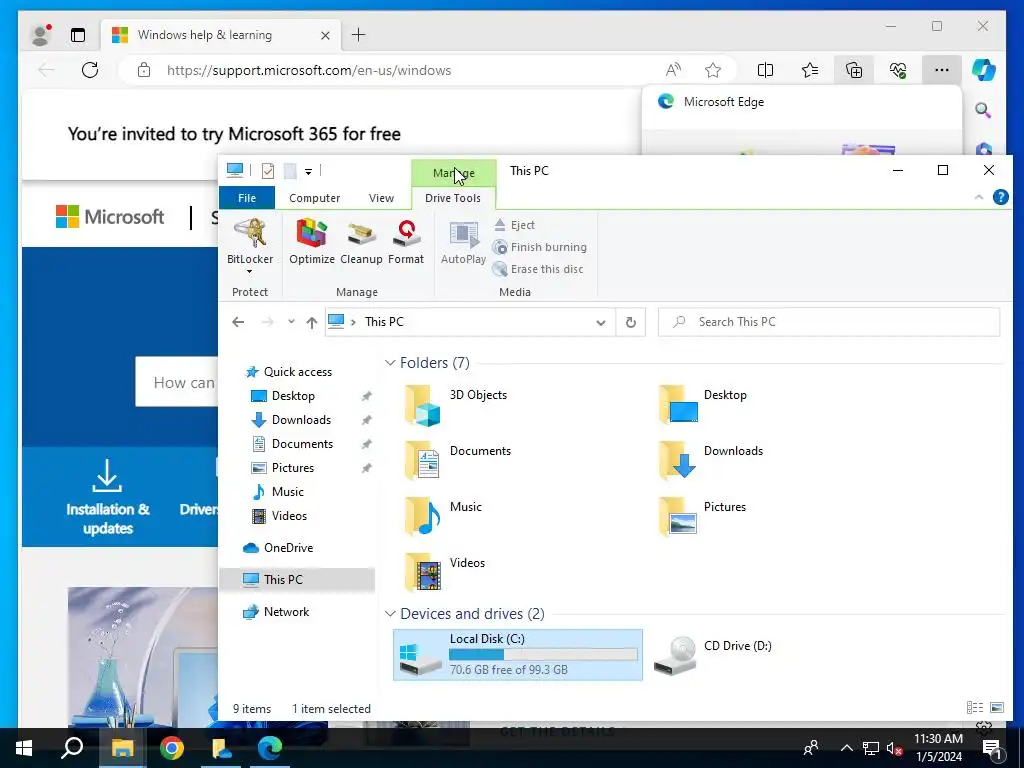Open the Explorer help question mark

(x=1000, y=197)
